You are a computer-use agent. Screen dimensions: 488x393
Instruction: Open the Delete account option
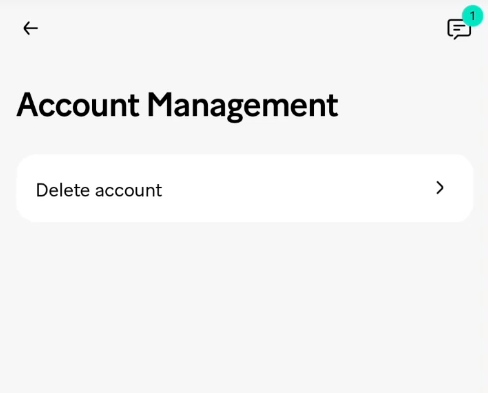(x=245, y=188)
